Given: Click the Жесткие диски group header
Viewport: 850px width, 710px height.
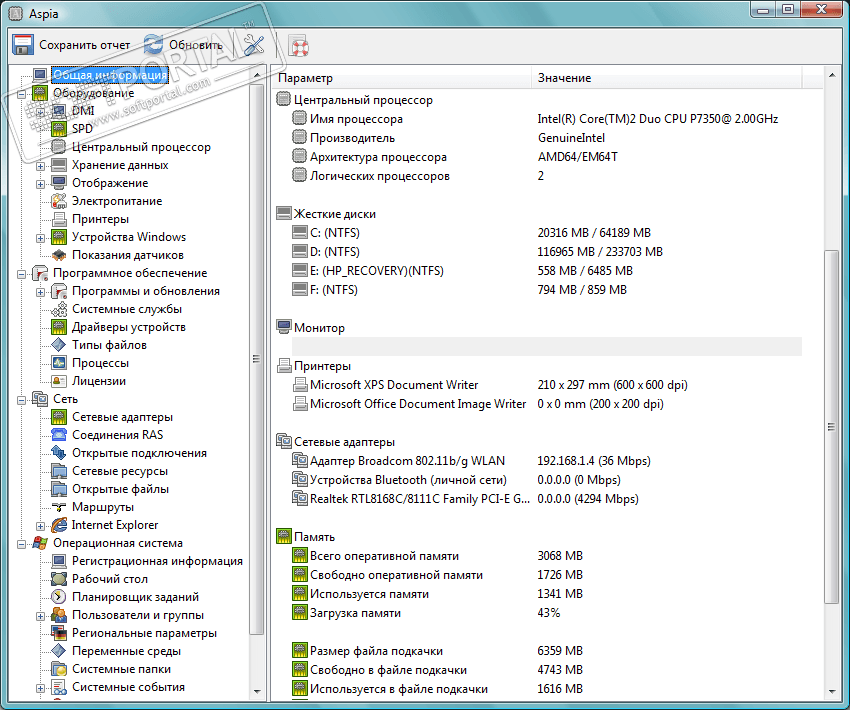Looking at the screenshot, I should click(334, 214).
